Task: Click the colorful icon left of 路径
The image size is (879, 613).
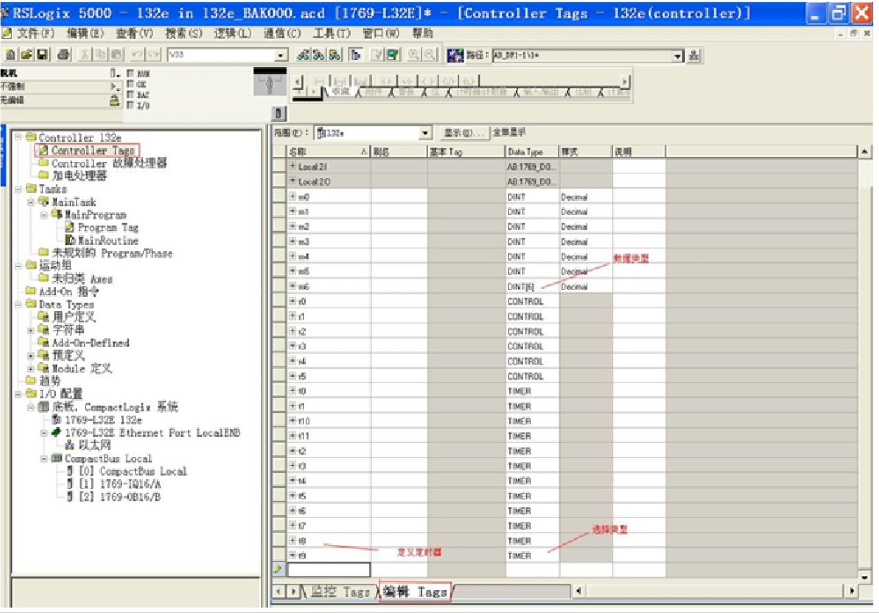Action: tap(455, 55)
